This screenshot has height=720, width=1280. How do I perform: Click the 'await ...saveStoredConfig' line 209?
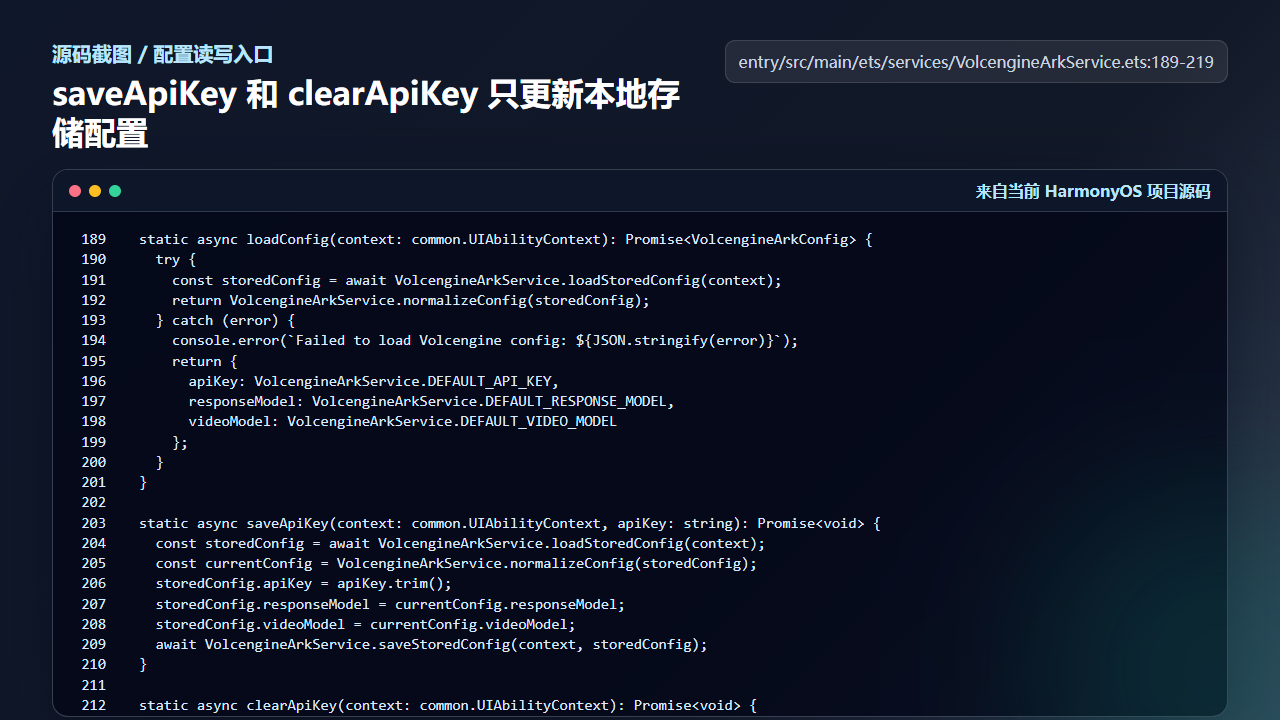click(x=431, y=644)
